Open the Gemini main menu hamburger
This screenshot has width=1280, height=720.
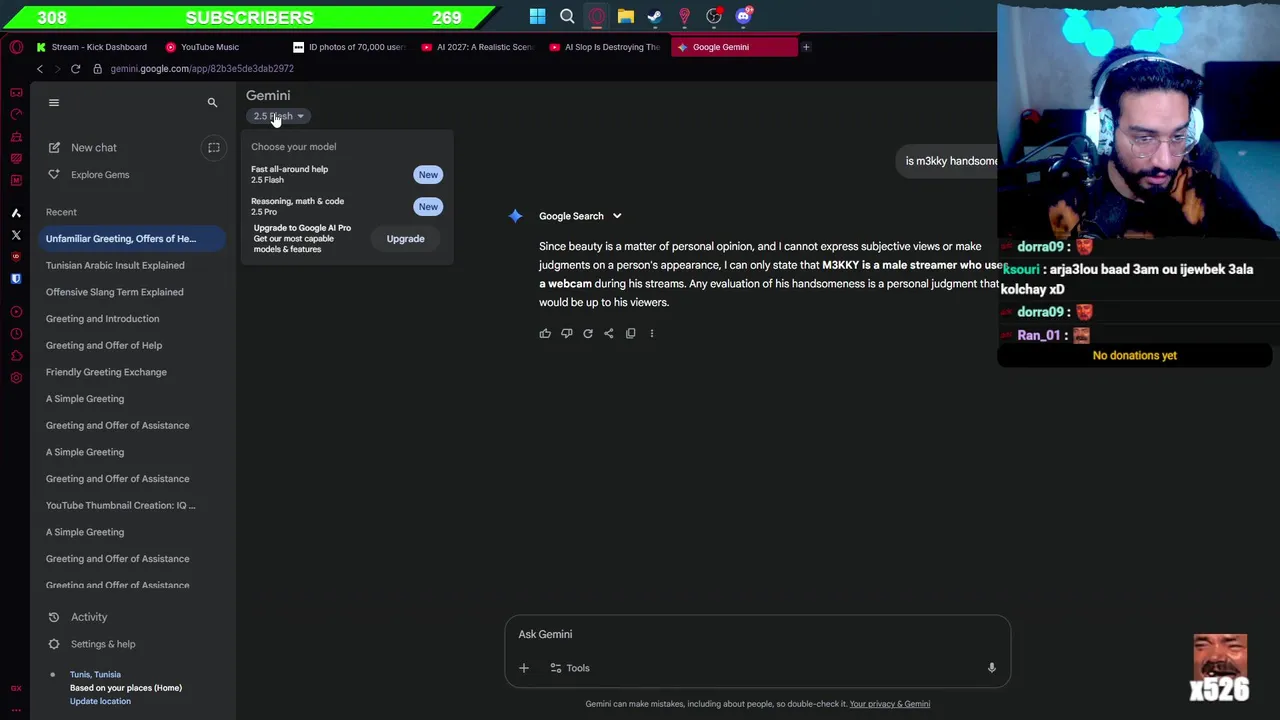pos(54,102)
